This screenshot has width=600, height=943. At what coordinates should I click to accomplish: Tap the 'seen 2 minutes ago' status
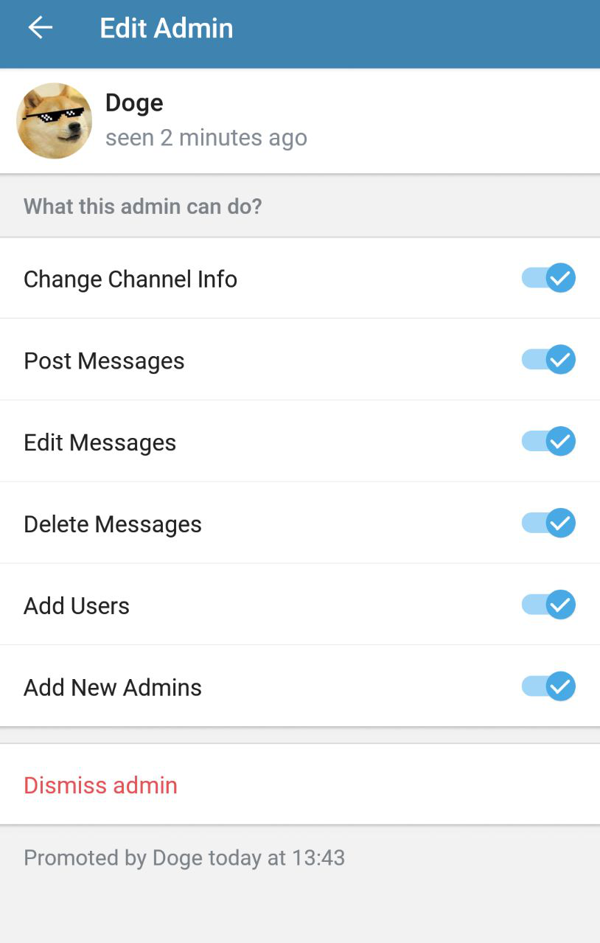206,138
